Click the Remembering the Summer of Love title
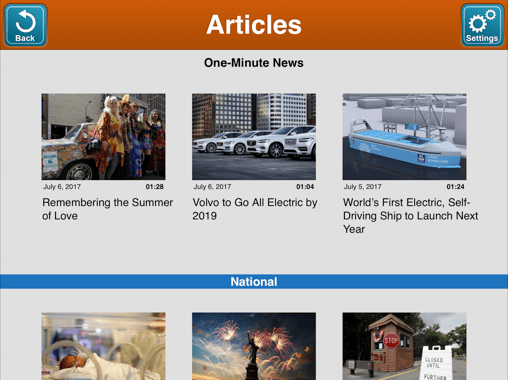This screenshot has height=380, width=508. tap(107, 209)
